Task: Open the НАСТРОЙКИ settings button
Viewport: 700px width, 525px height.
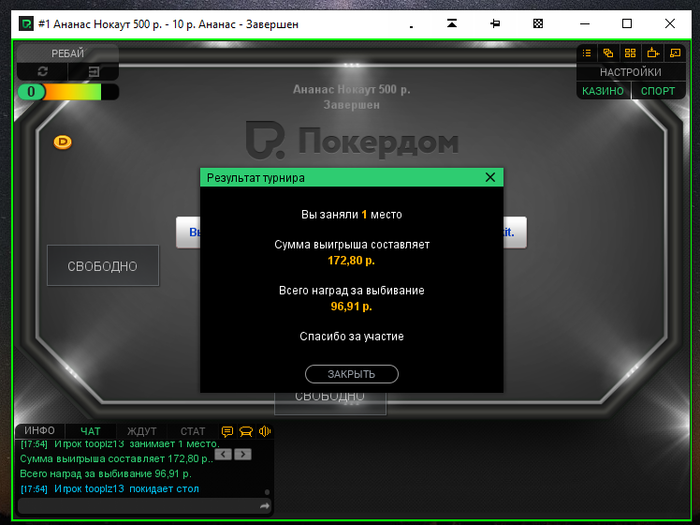Action: tap(630, 72)
